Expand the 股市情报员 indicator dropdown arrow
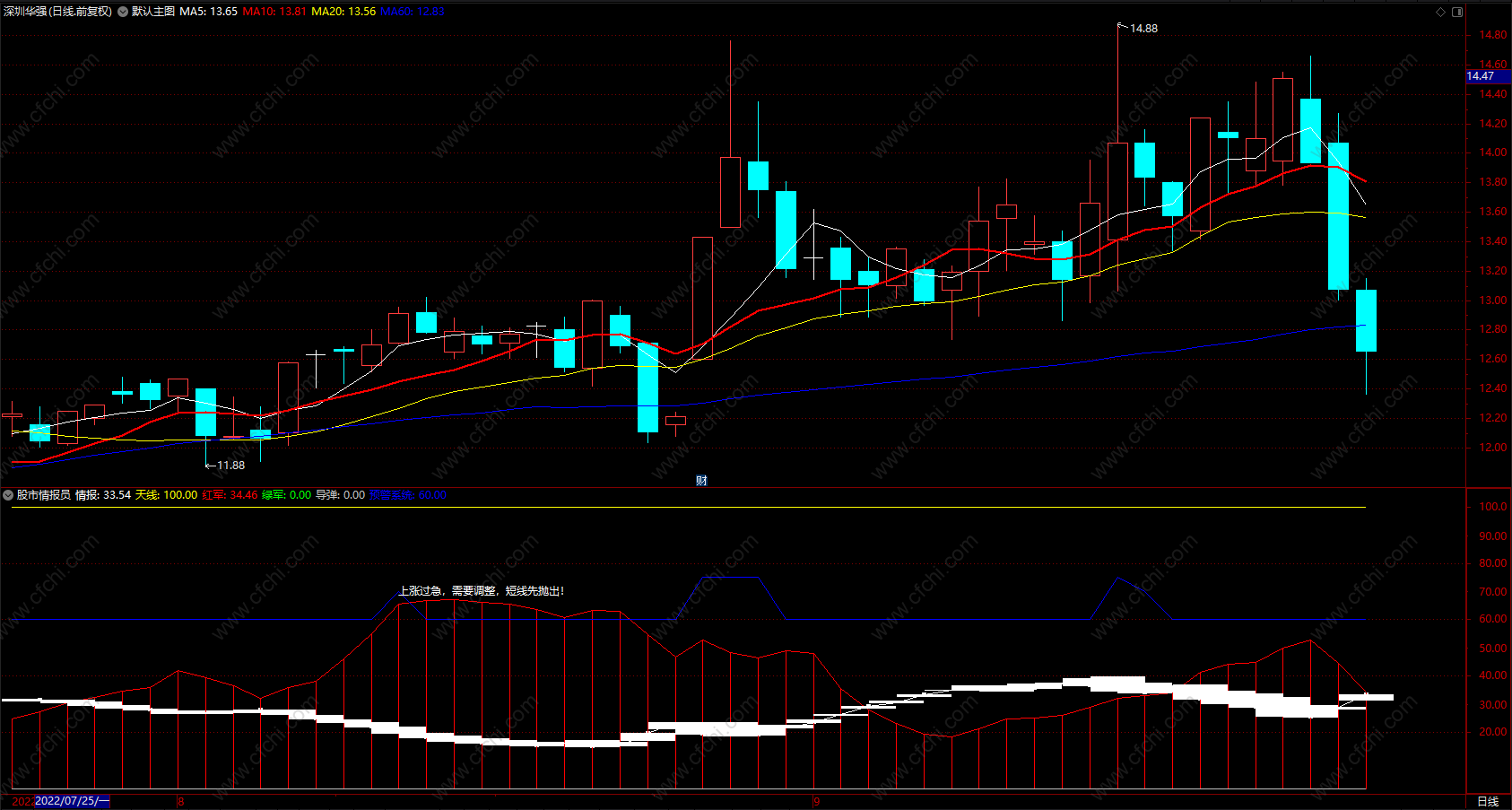The image size is (1512, 810). pos(8,495)
